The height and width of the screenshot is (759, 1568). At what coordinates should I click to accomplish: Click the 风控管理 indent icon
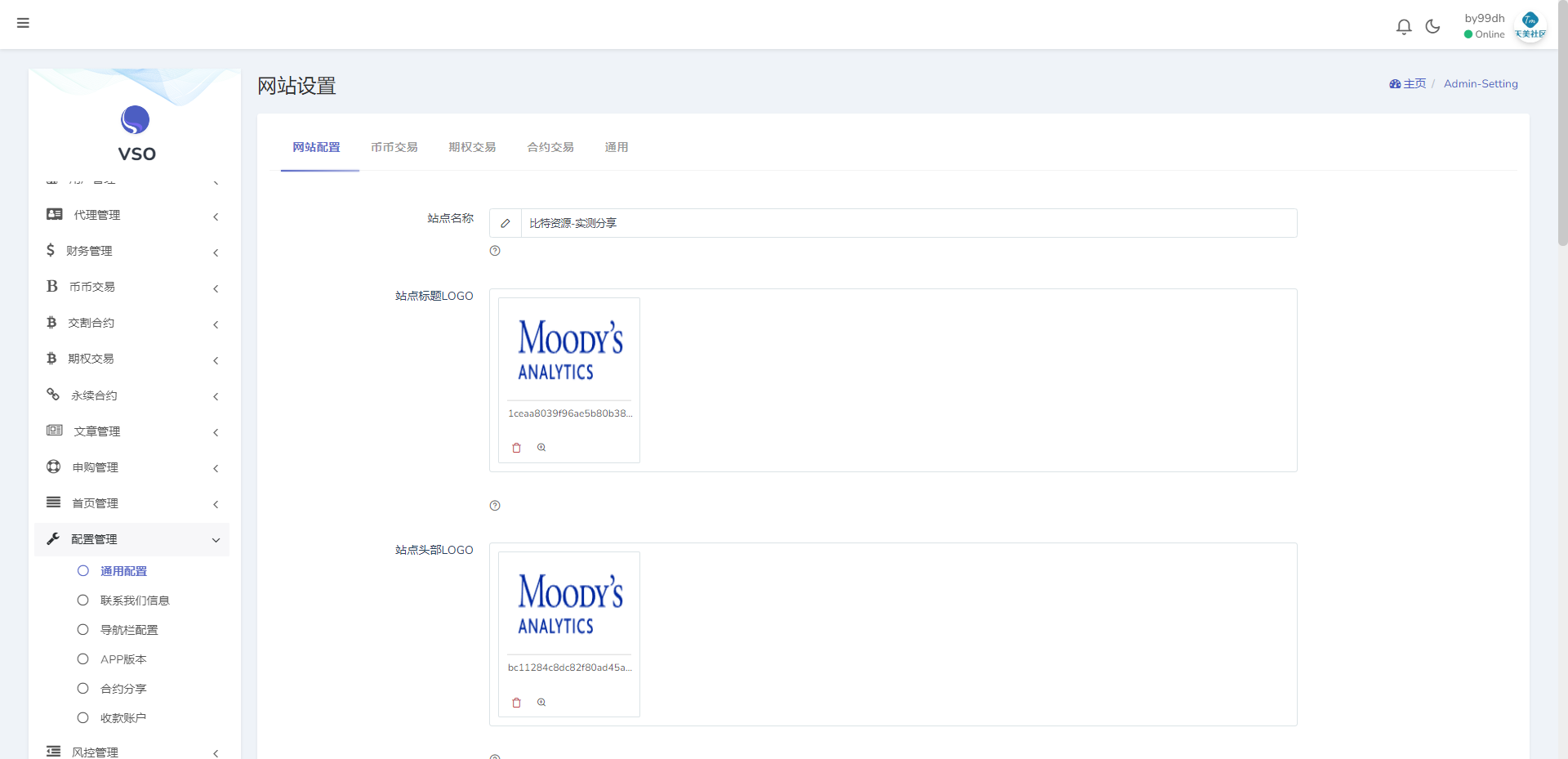(x=54, y=752)
